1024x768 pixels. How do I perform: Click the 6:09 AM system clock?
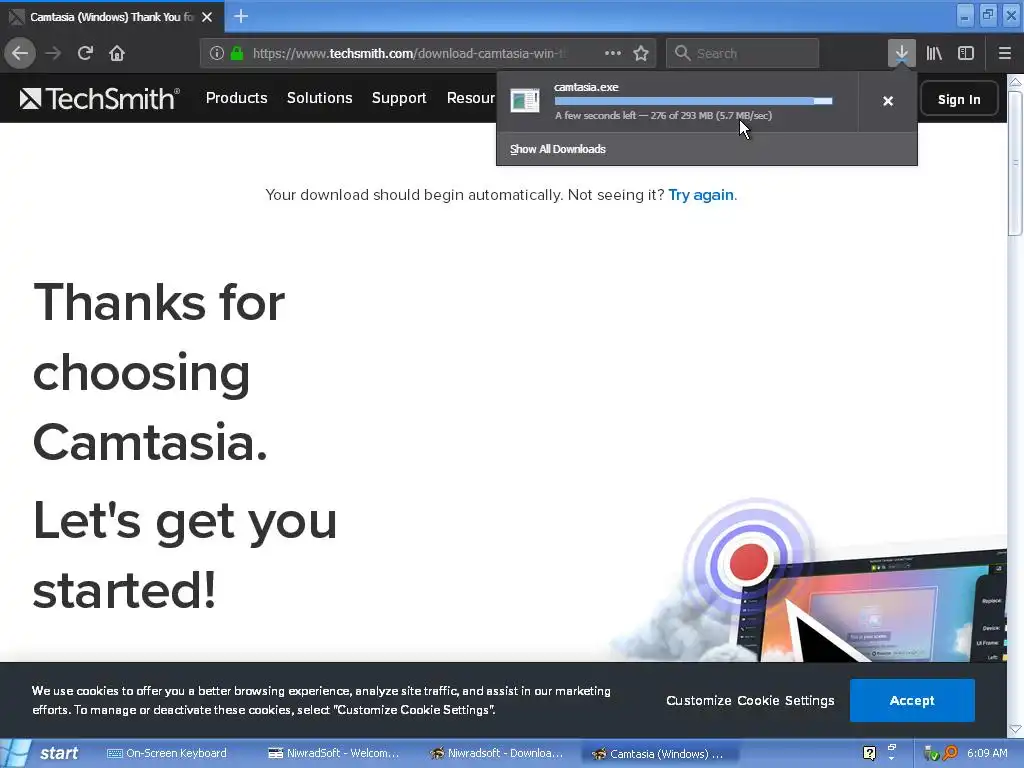click(987, 753)
